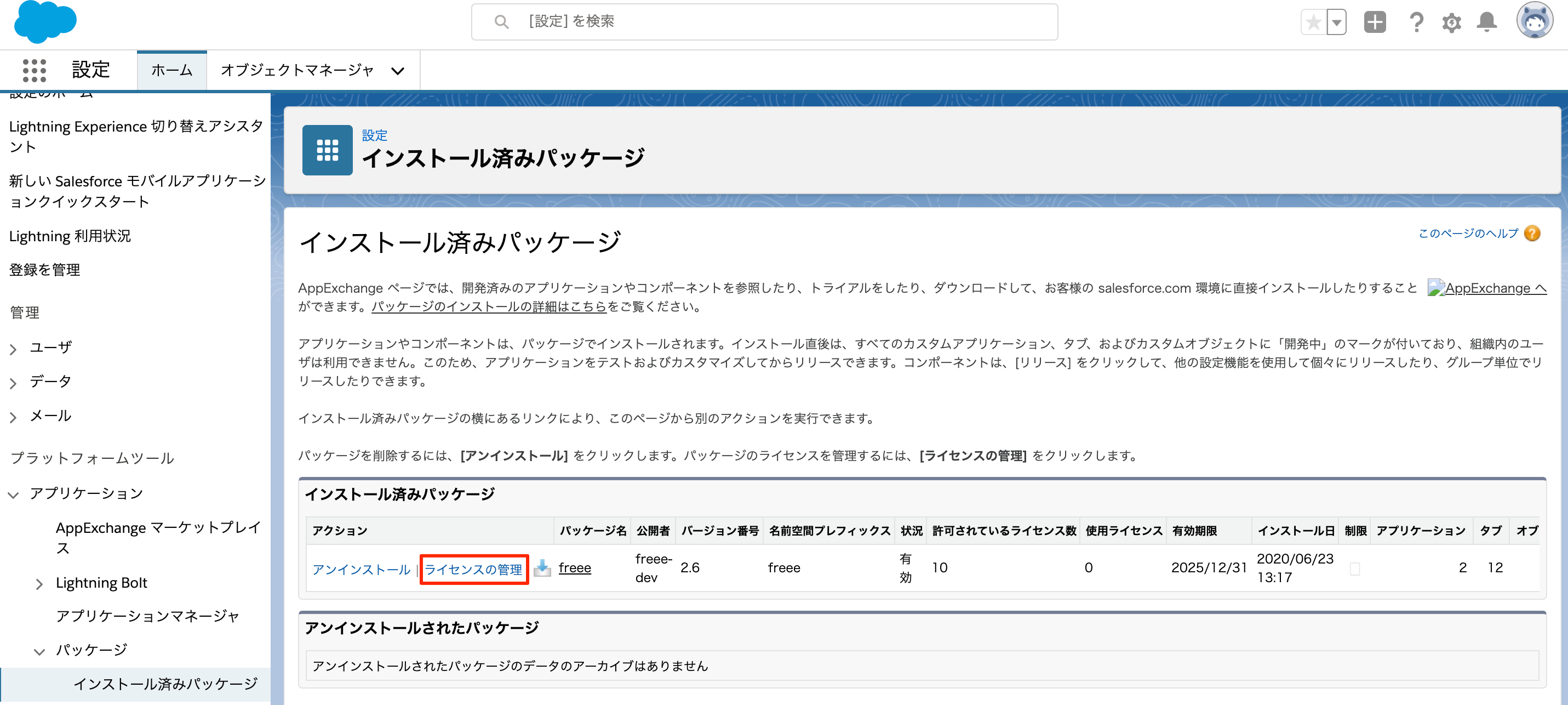Open このページのヘルプ link
The image size is (1568, 705).
[1468, 234]
